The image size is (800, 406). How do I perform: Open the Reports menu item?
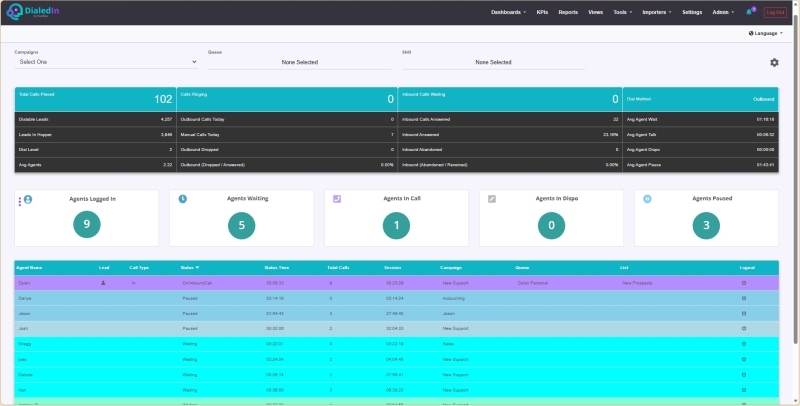click(568, 12)
